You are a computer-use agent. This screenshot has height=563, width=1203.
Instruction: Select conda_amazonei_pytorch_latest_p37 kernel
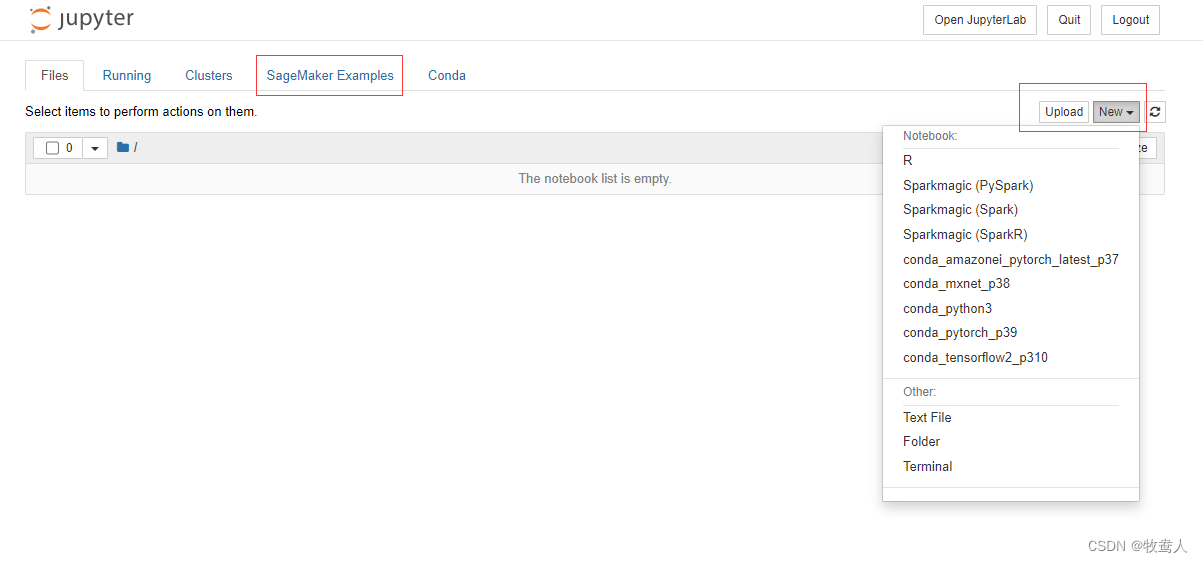pyautogui.click(x=1011, y=259)
